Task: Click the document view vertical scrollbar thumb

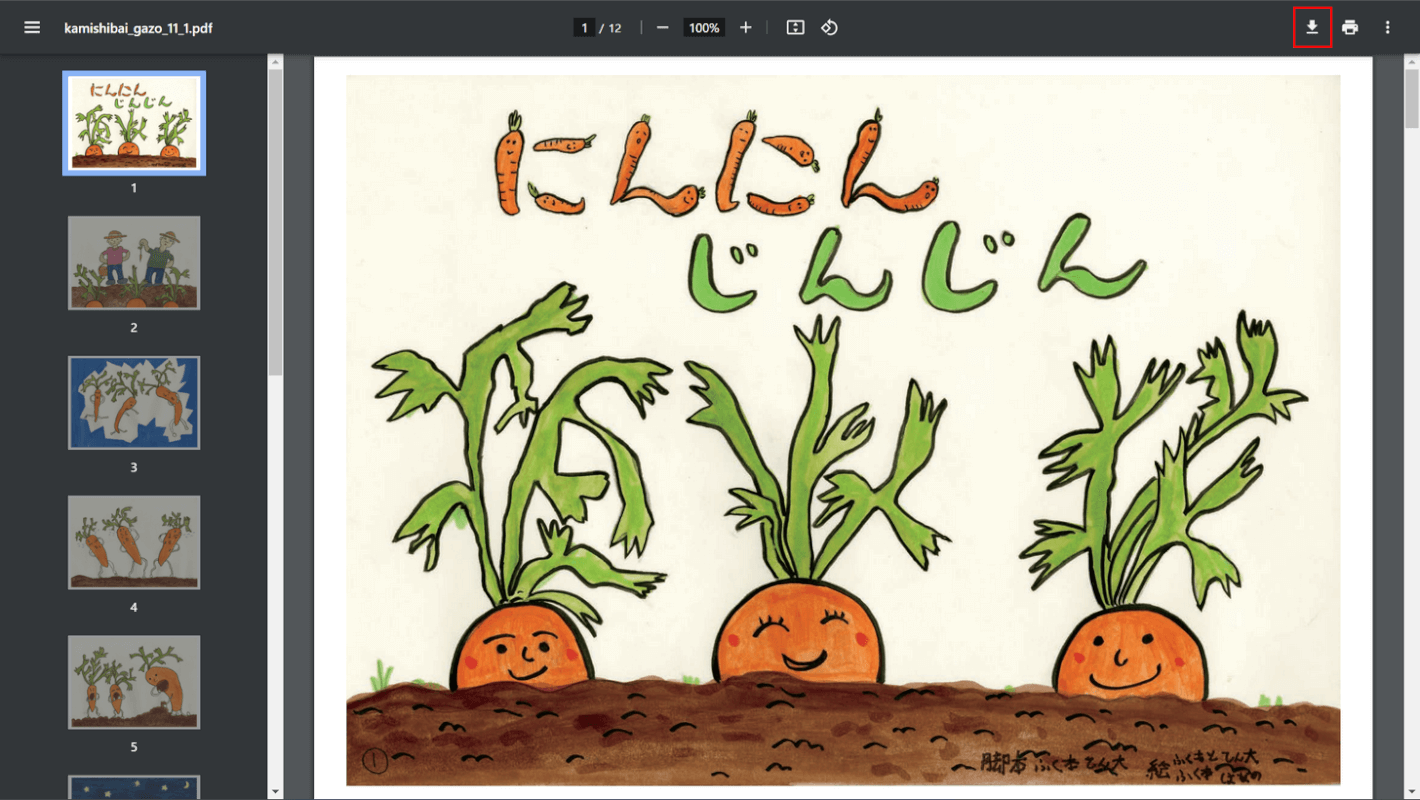Action: 1411,96
